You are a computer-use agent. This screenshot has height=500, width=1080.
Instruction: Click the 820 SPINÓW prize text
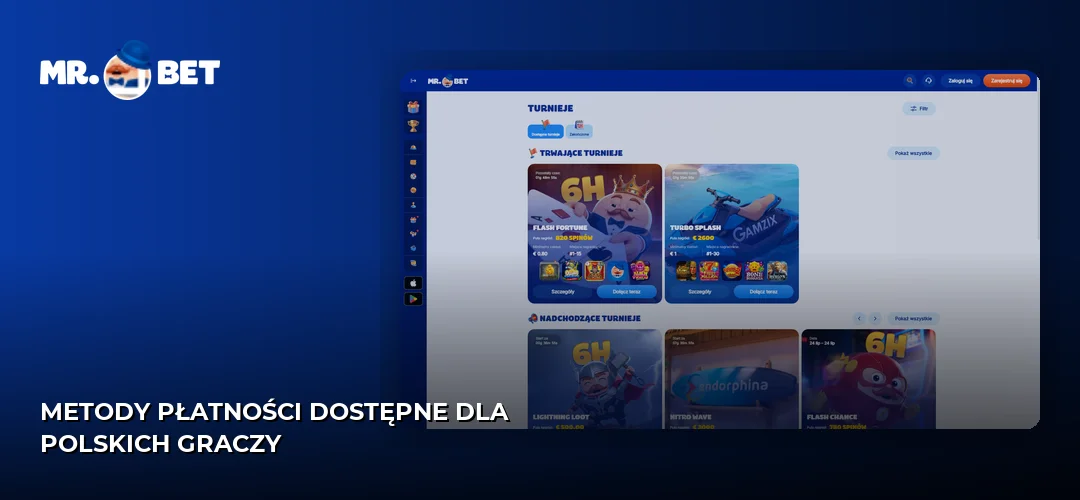click(x=574, y=238)
